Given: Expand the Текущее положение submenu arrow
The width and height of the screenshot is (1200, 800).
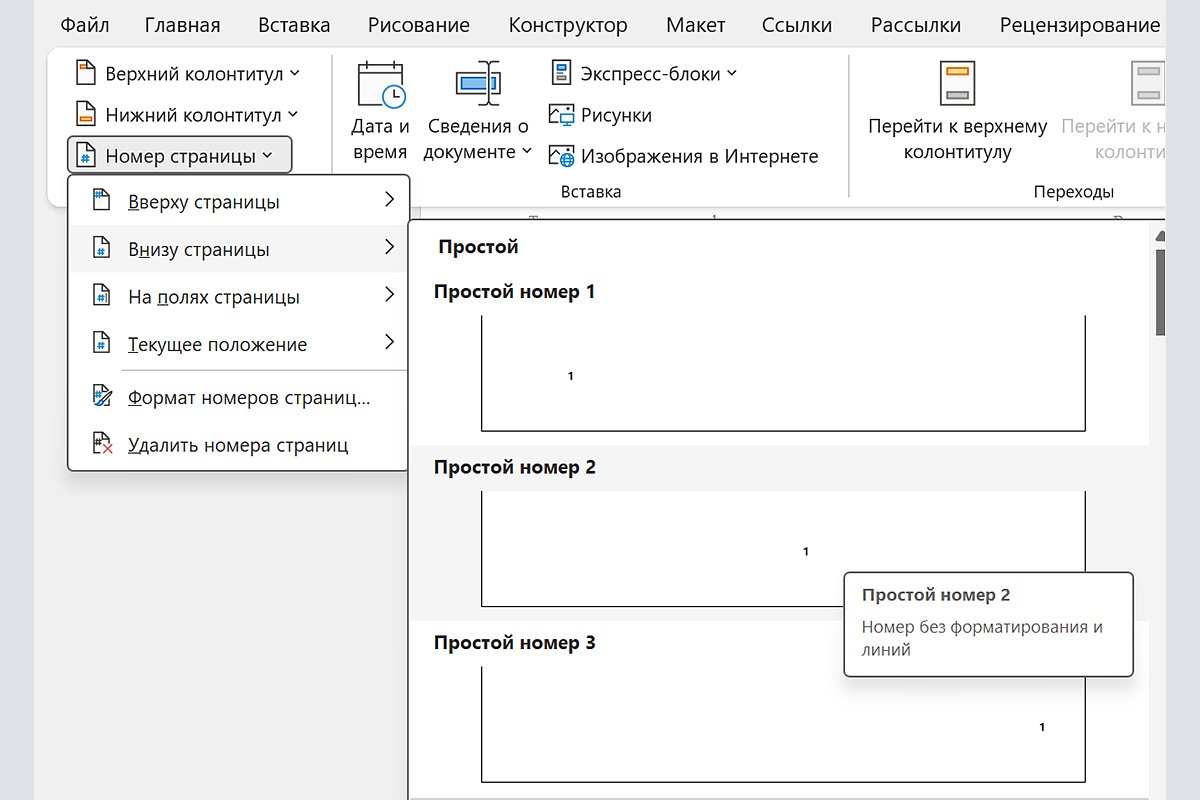Looking at the screenshot, I should 389,344.
